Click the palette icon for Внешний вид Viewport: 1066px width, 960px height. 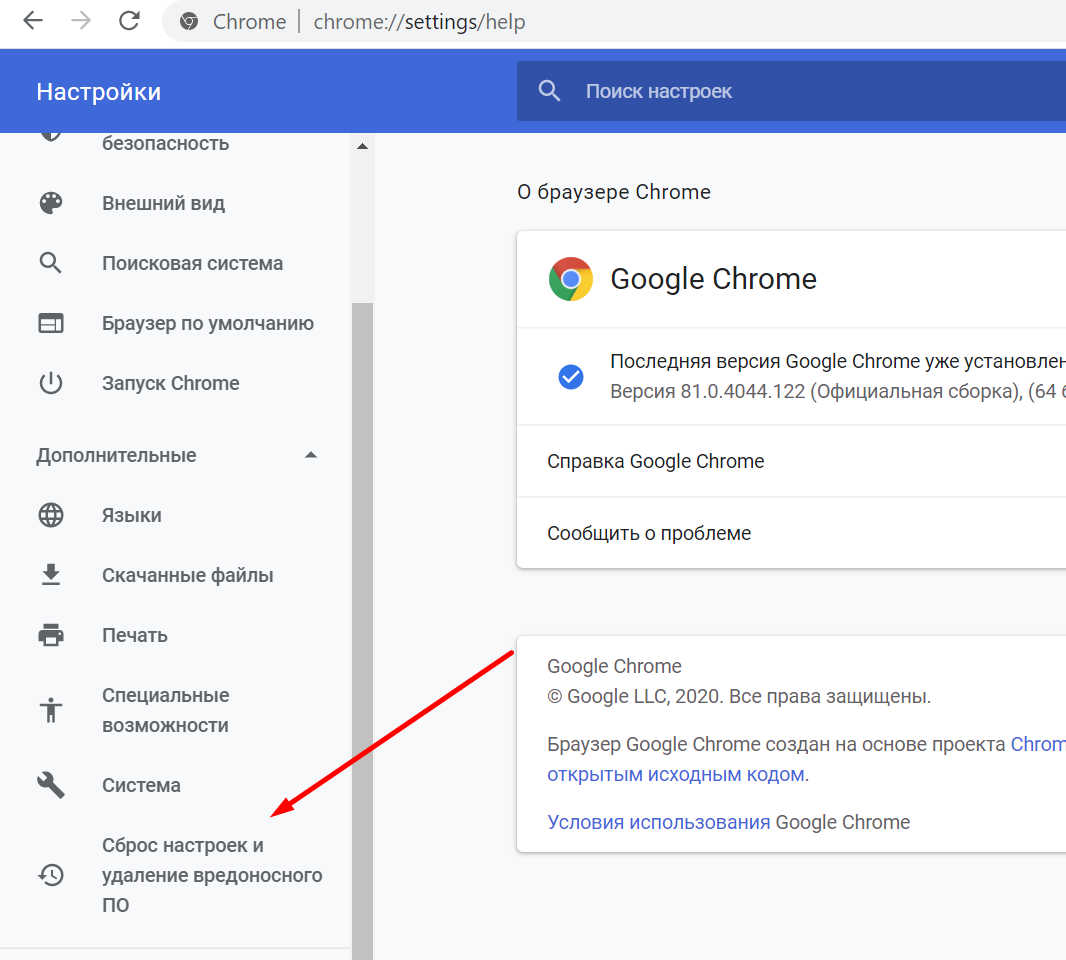click(x=51, y=204)
